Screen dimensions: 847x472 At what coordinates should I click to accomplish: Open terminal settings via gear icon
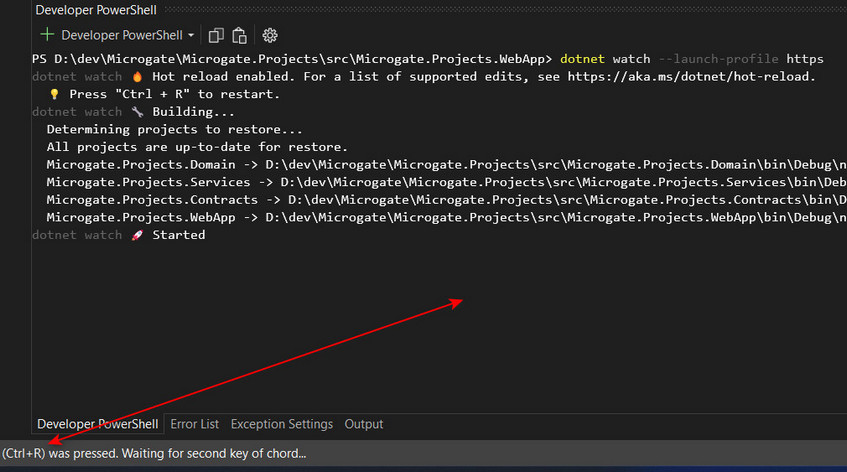click(x=270, y=36)
